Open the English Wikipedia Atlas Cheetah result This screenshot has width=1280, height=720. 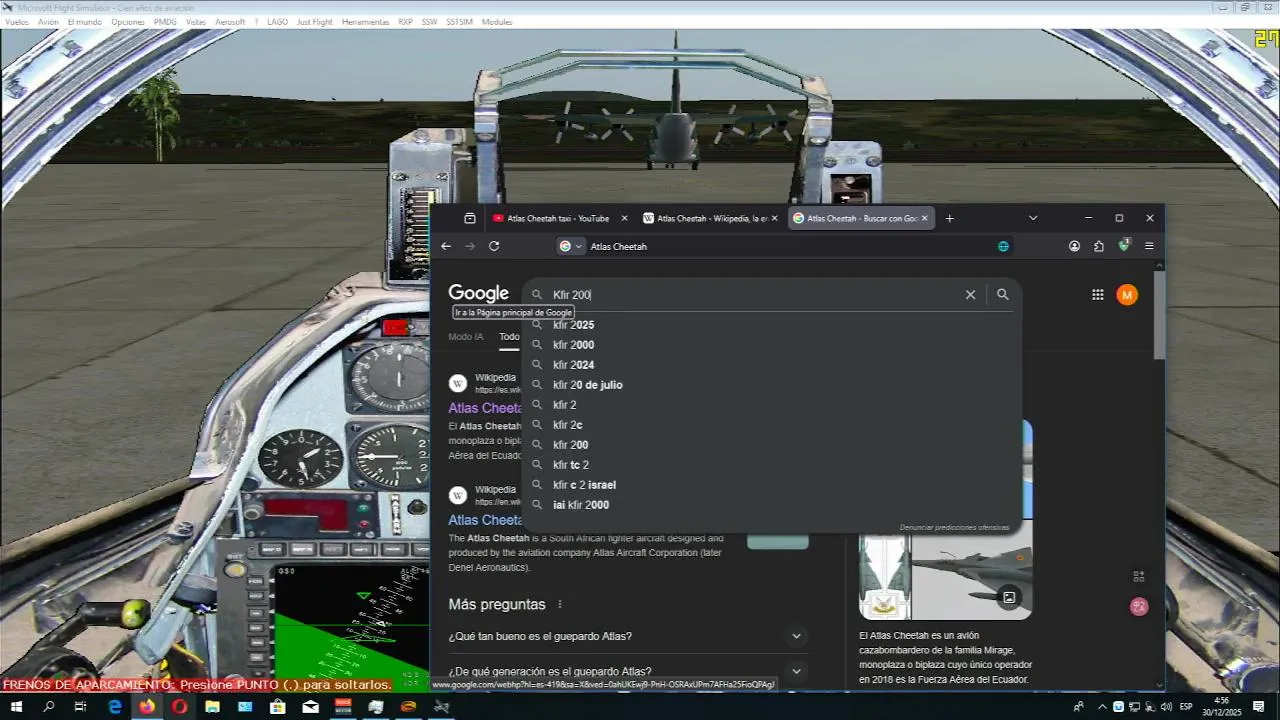tap(485, 520)
